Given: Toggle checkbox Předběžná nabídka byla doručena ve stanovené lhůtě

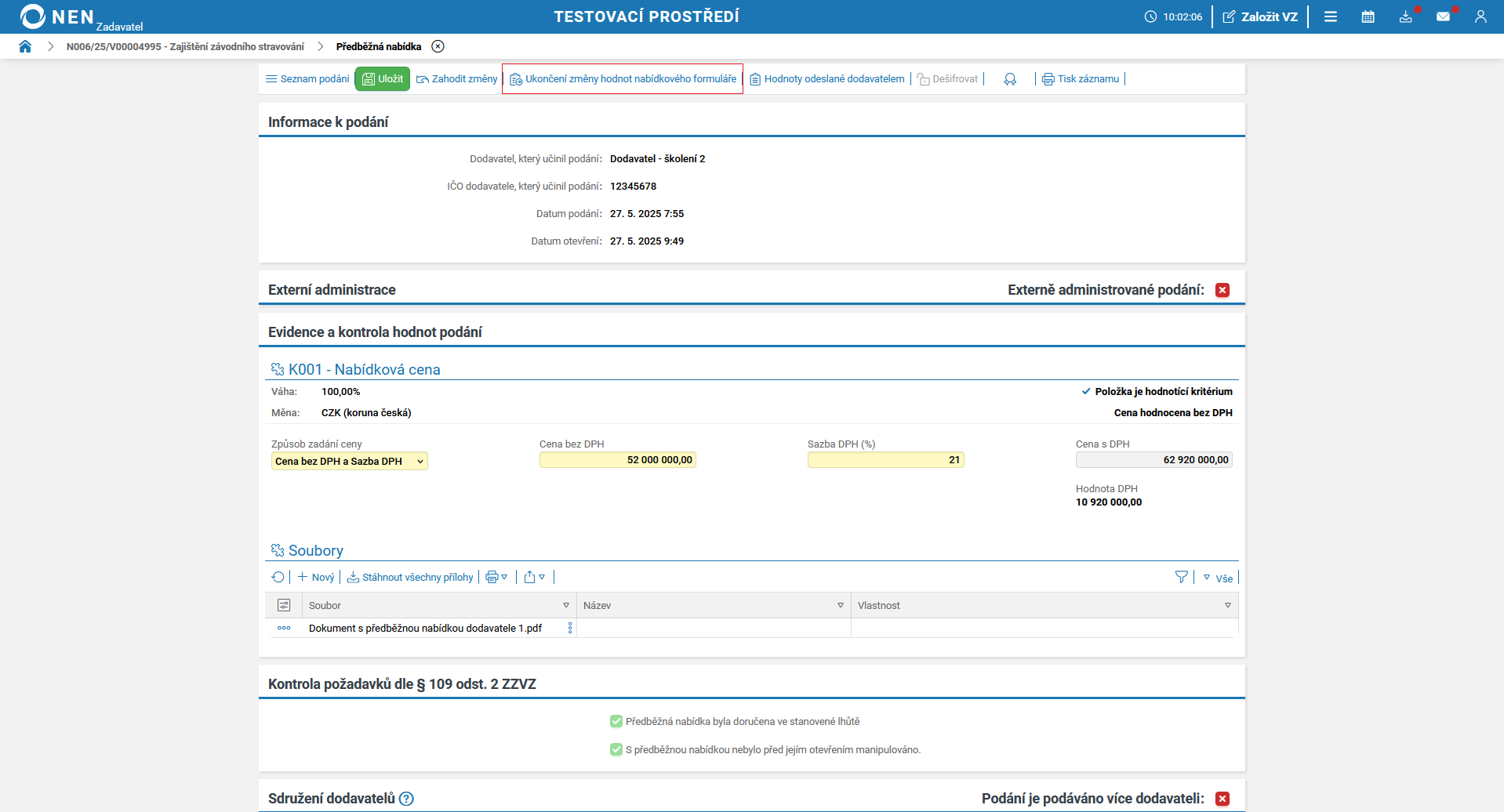Looking at the screenshot, I should (x=616, y=721).
